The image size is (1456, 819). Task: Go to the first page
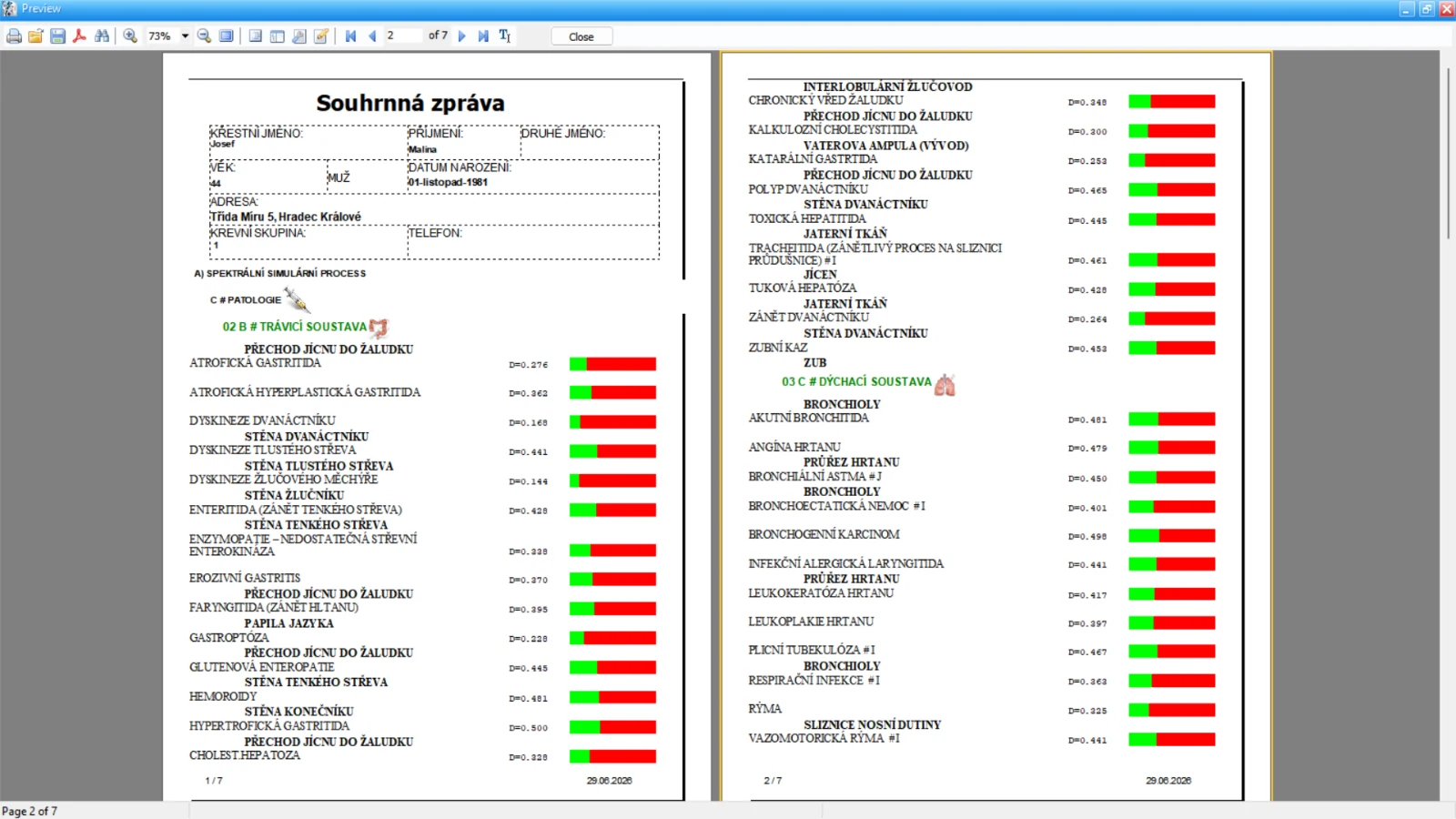coord(350,36)
